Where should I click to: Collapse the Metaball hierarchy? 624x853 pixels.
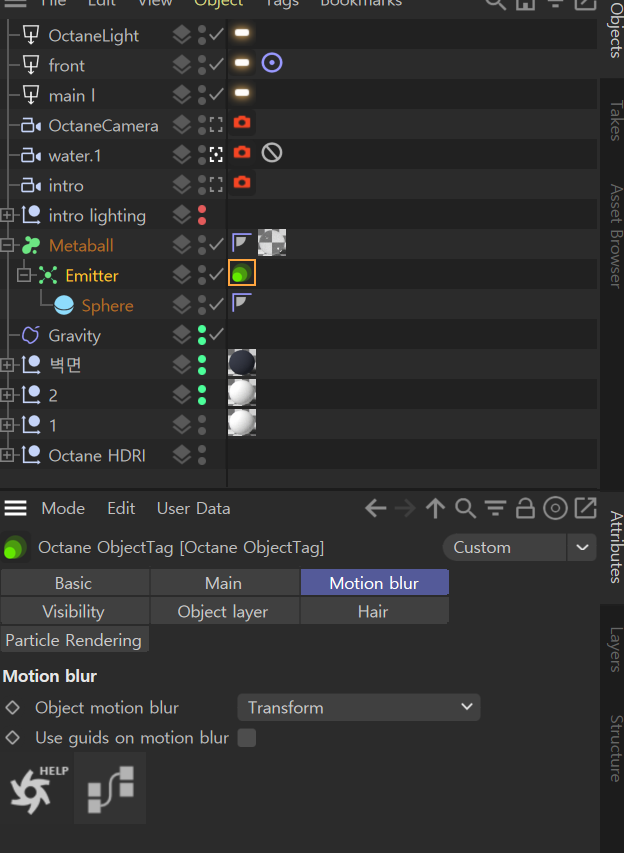7,246
